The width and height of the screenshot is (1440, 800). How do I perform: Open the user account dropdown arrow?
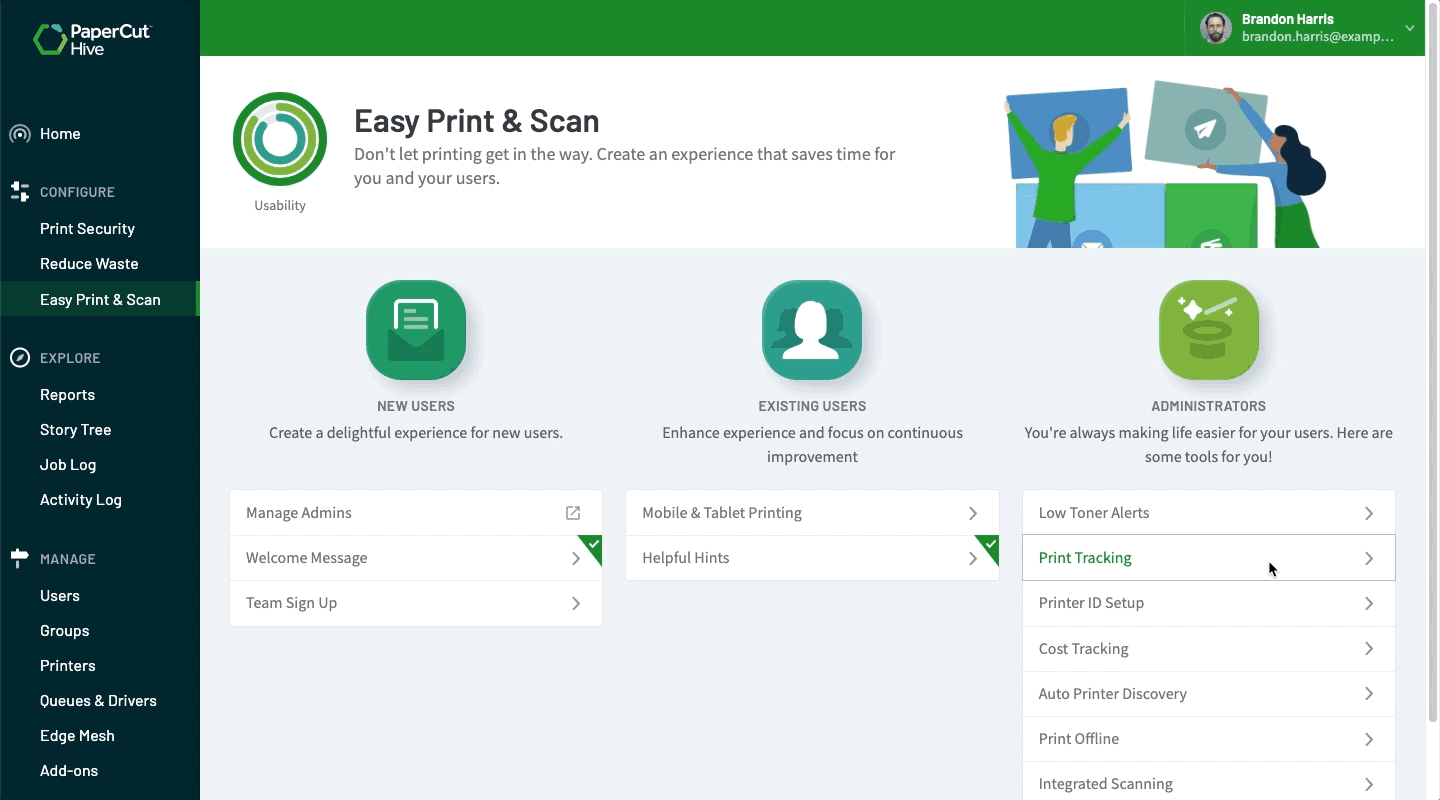click(x=1410, y=28)
